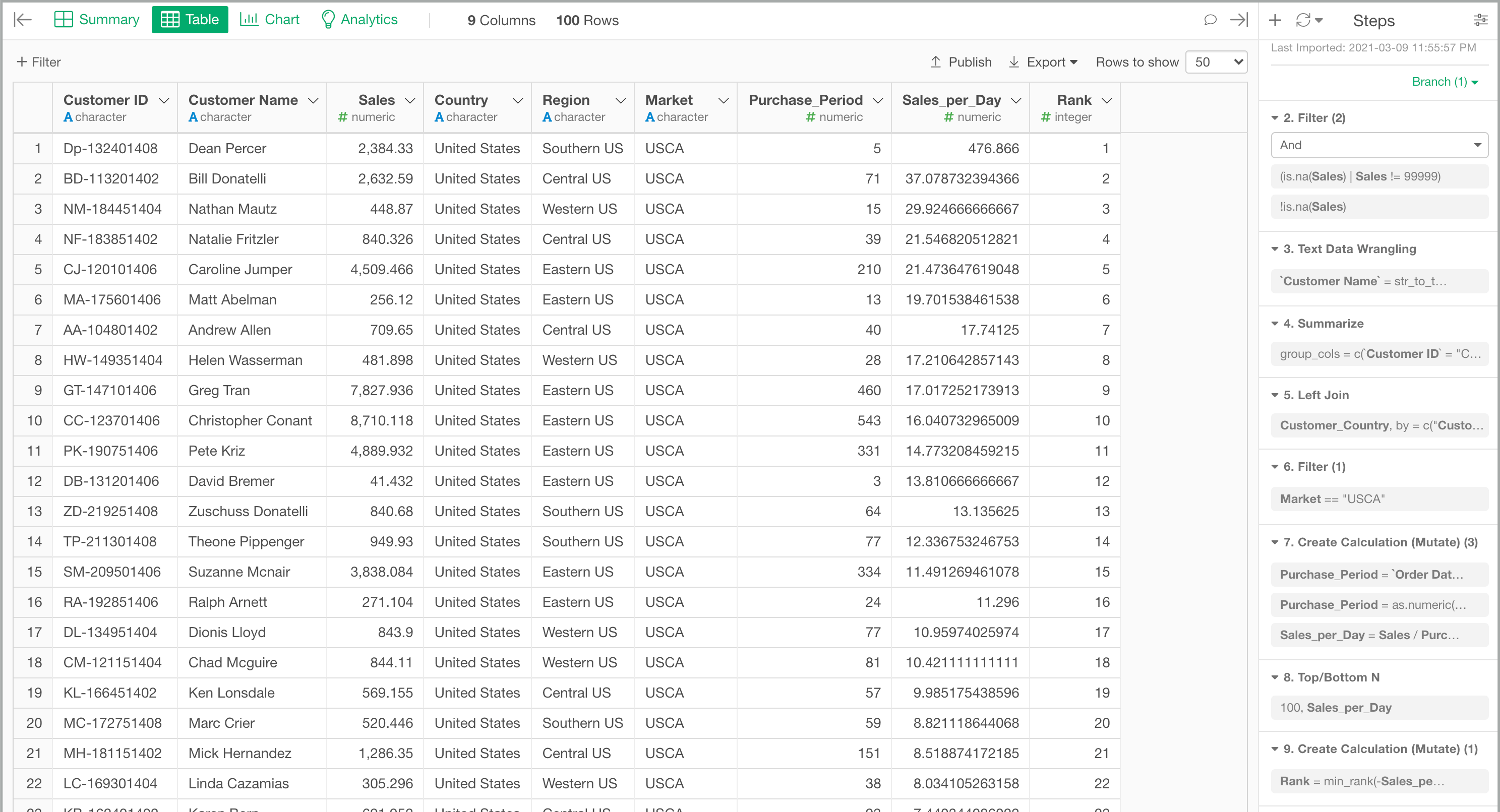Add a new Filter
The image size is (1500, 812).
(38, 61)
